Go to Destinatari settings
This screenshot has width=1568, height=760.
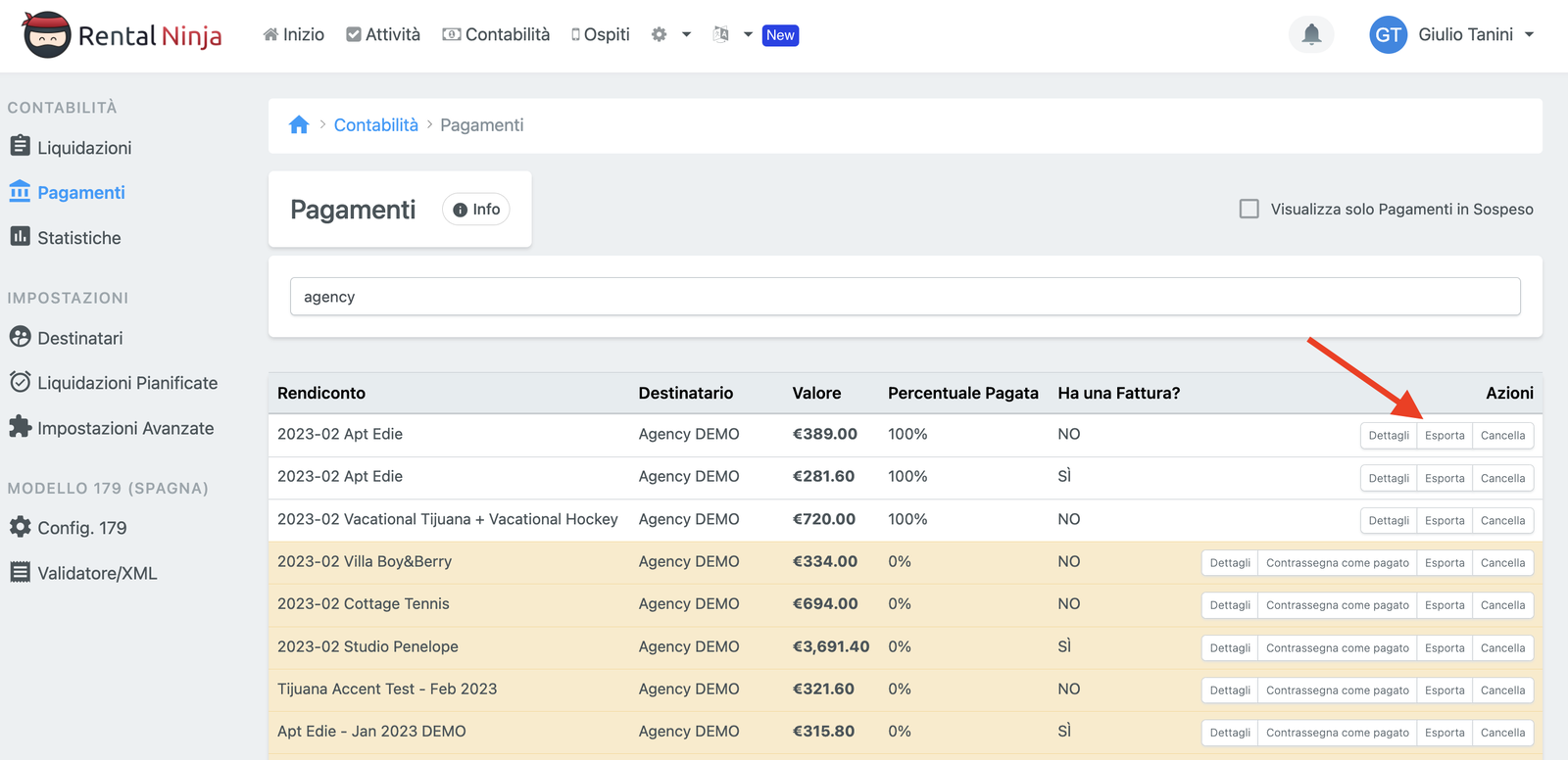click(79, 338)
